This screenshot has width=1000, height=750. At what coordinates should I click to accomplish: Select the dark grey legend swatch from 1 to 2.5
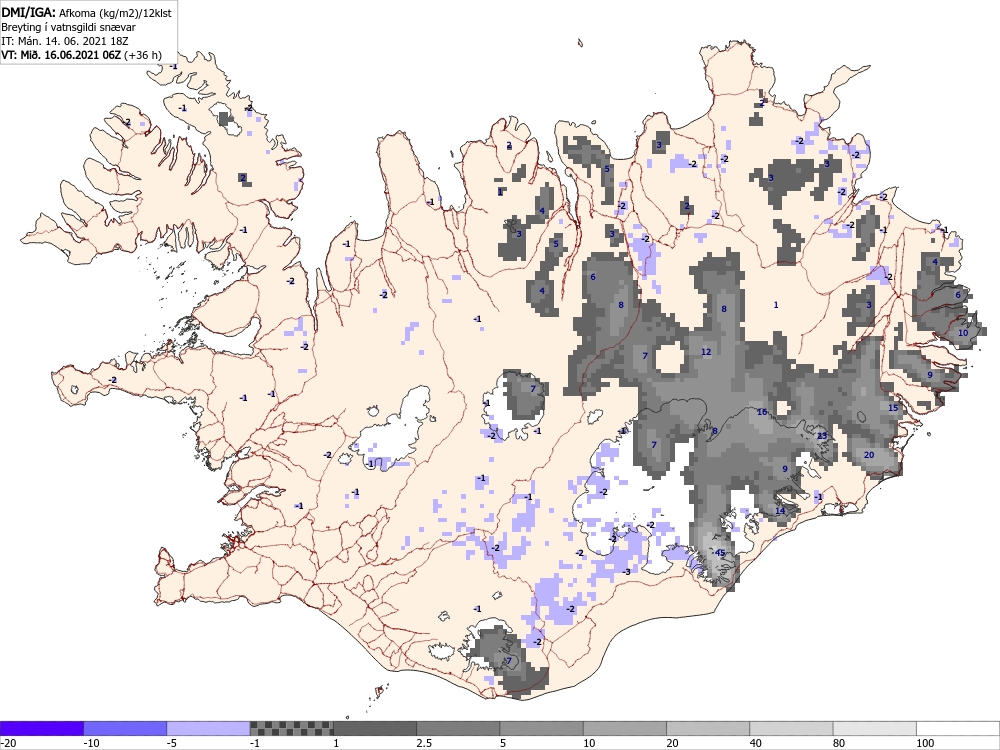pos(375,728)
